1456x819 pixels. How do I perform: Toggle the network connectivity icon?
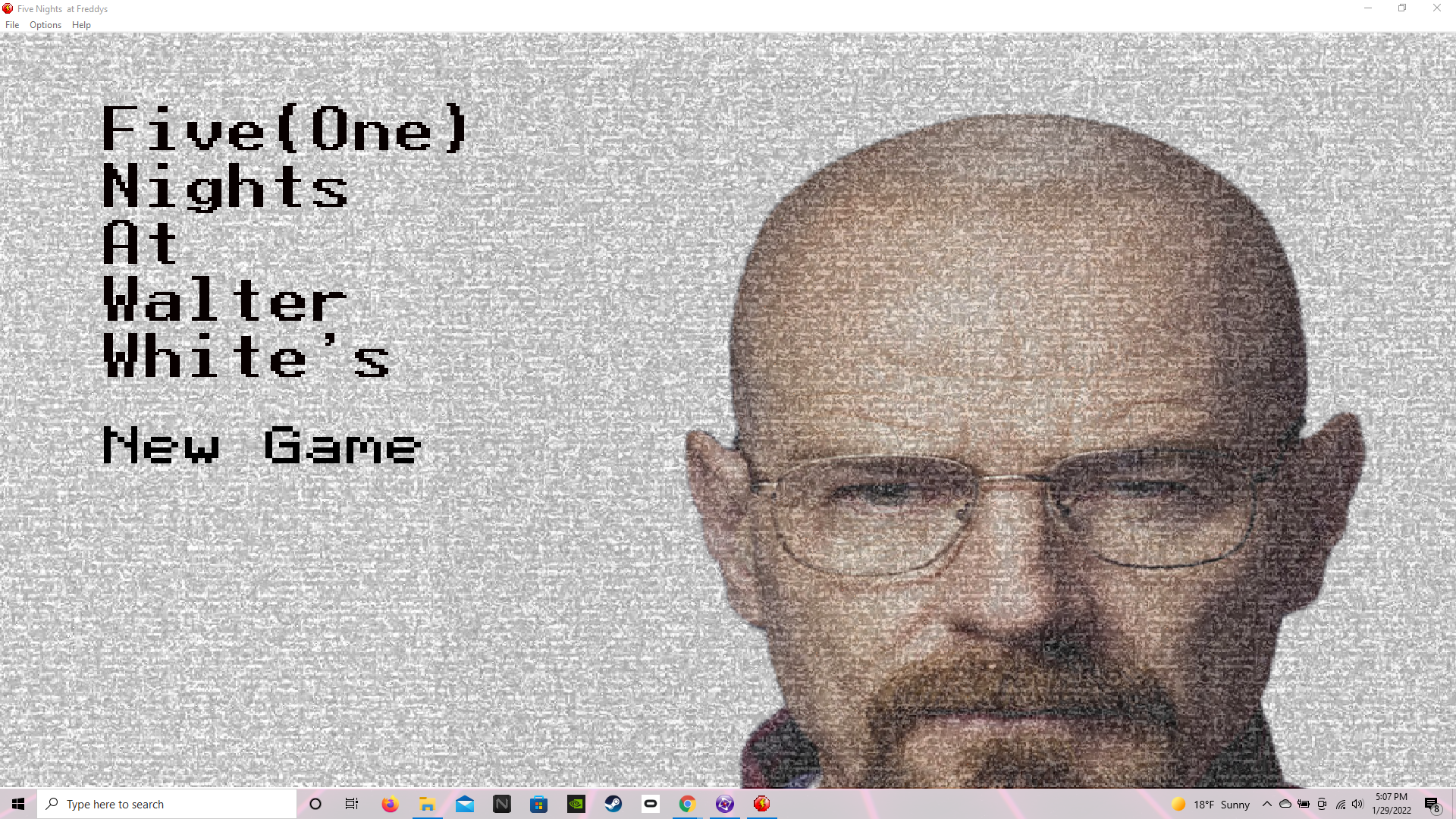1339,804
